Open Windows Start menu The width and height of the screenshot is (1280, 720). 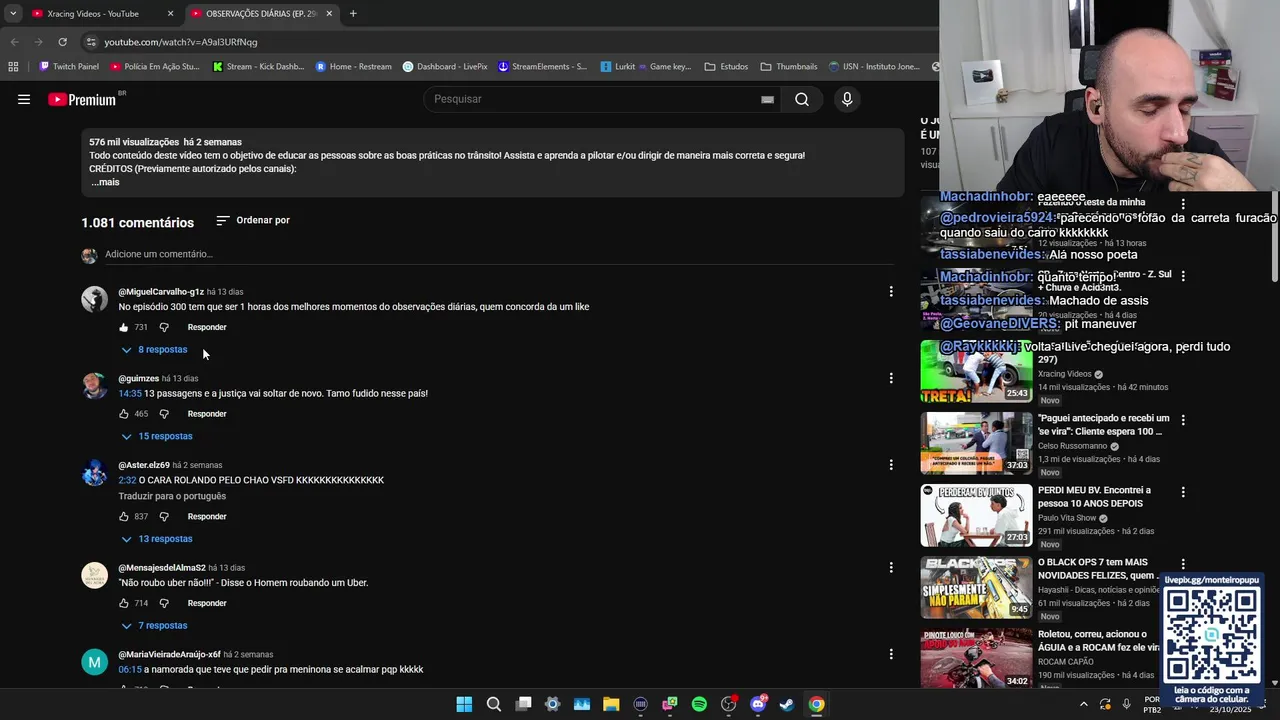(464, 704)
